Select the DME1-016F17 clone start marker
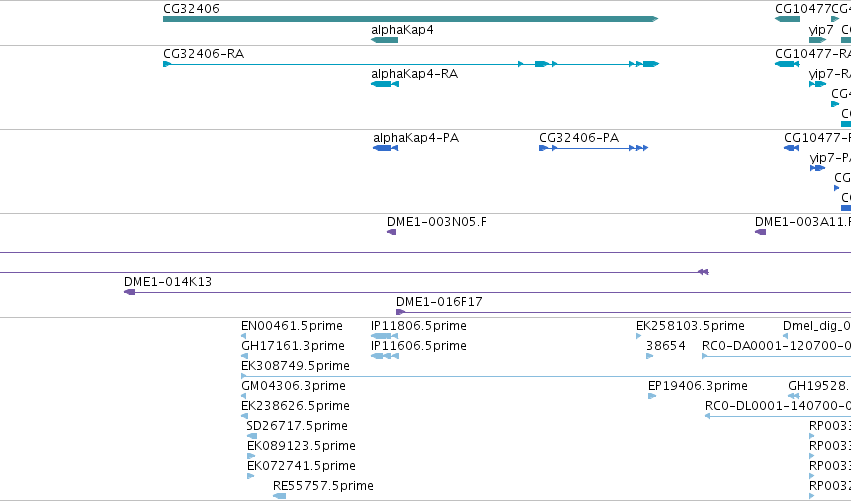 click(x=401, y=312)
